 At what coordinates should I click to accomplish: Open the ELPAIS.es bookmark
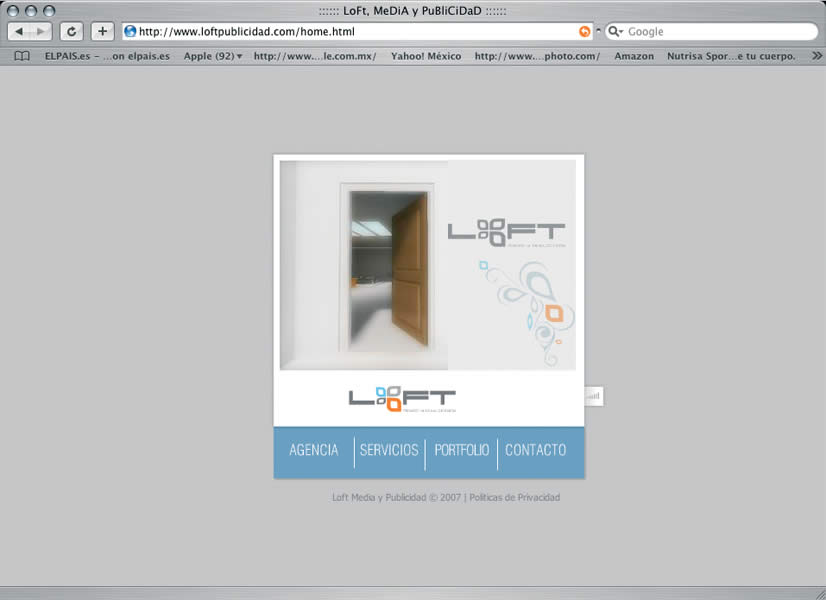[107, 56]
